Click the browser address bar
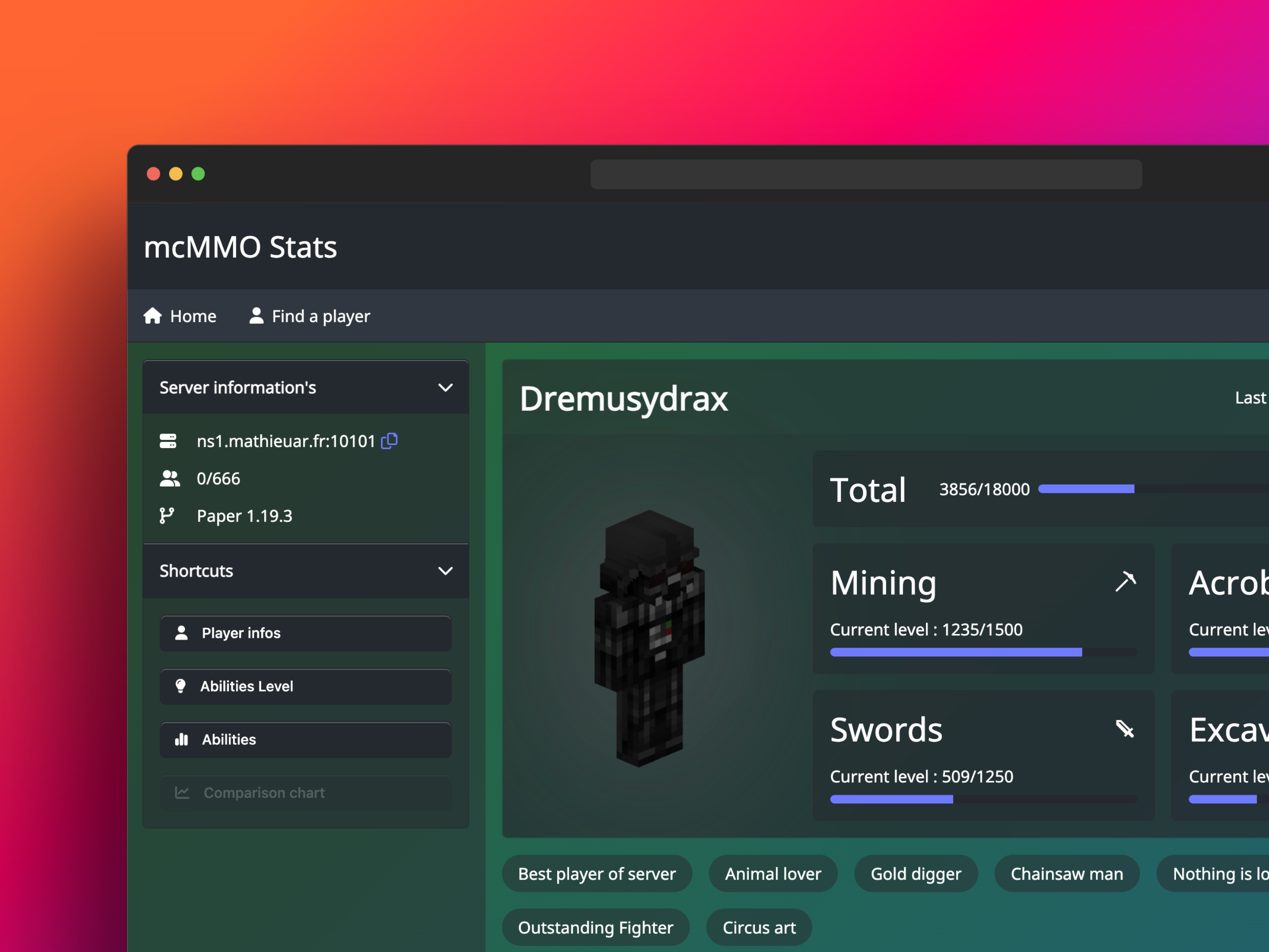Screen dimensions: 1269x952 coord(866,174)
